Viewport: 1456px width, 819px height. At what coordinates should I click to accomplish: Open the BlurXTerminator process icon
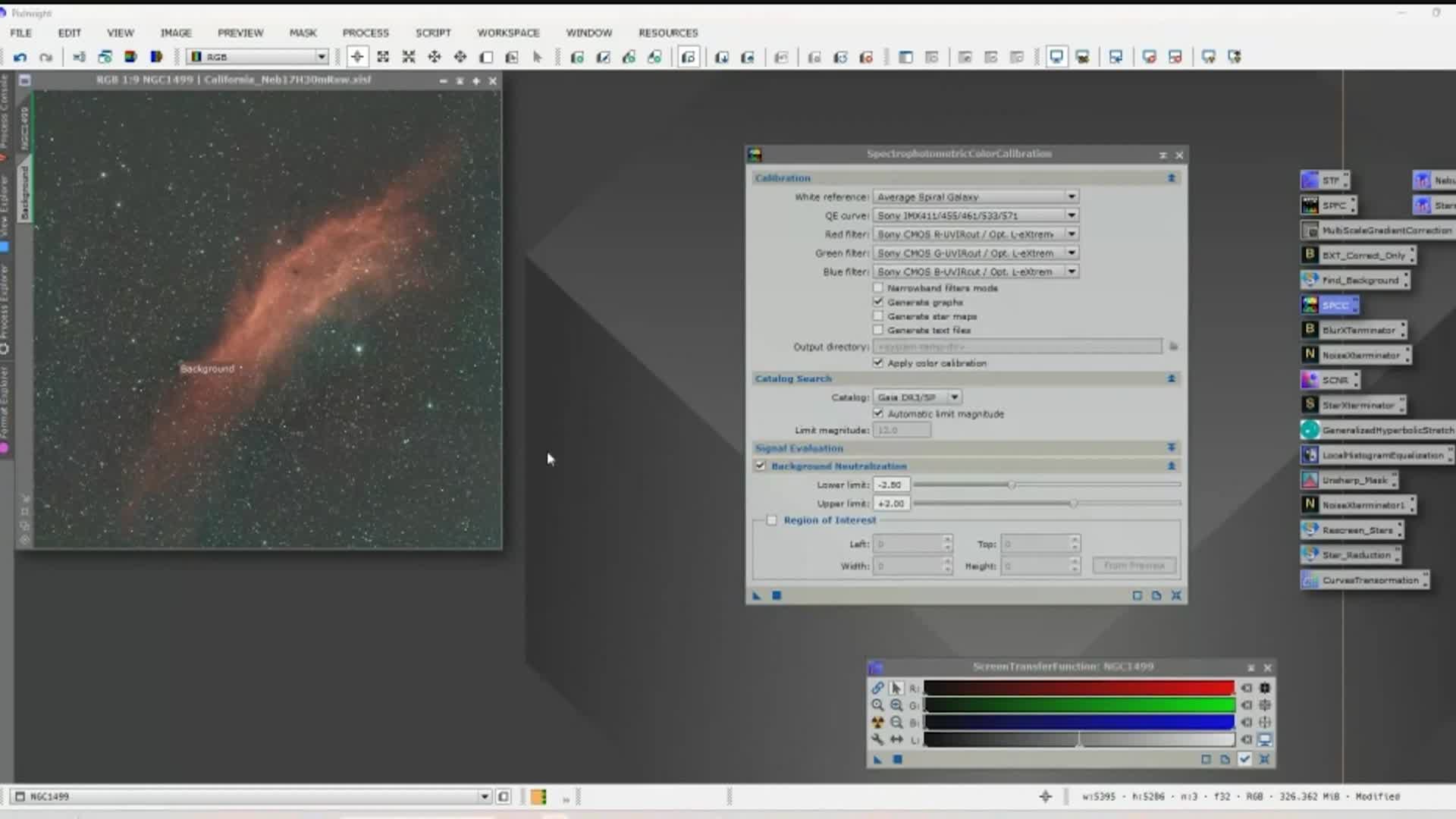1352,330
